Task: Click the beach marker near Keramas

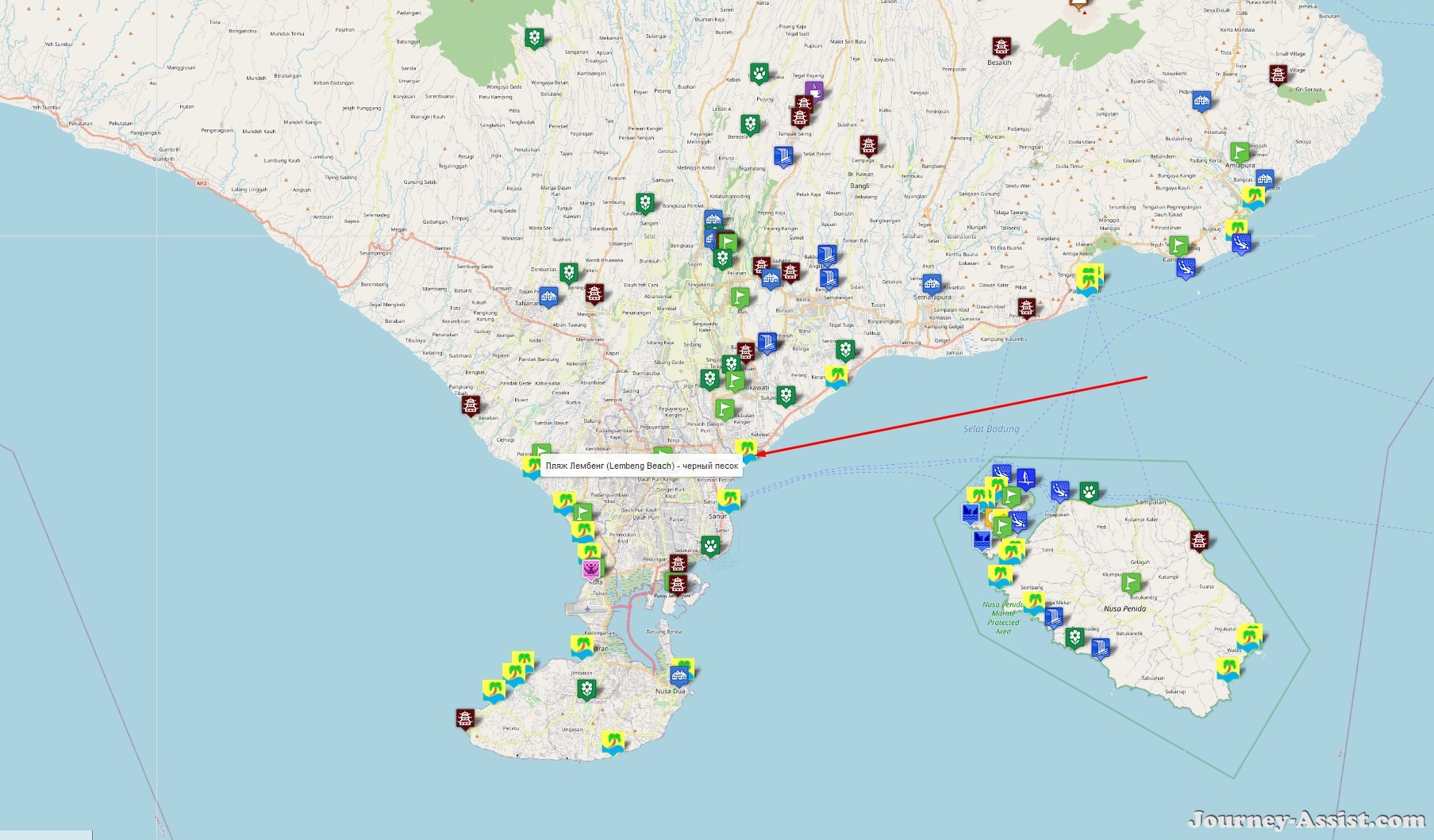Action: pyautogui.click(x=836, y=376)
